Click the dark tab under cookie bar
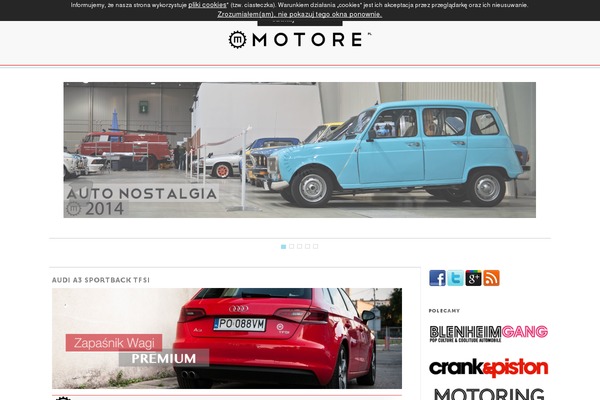The image size is (600, 400). (300, 23)
